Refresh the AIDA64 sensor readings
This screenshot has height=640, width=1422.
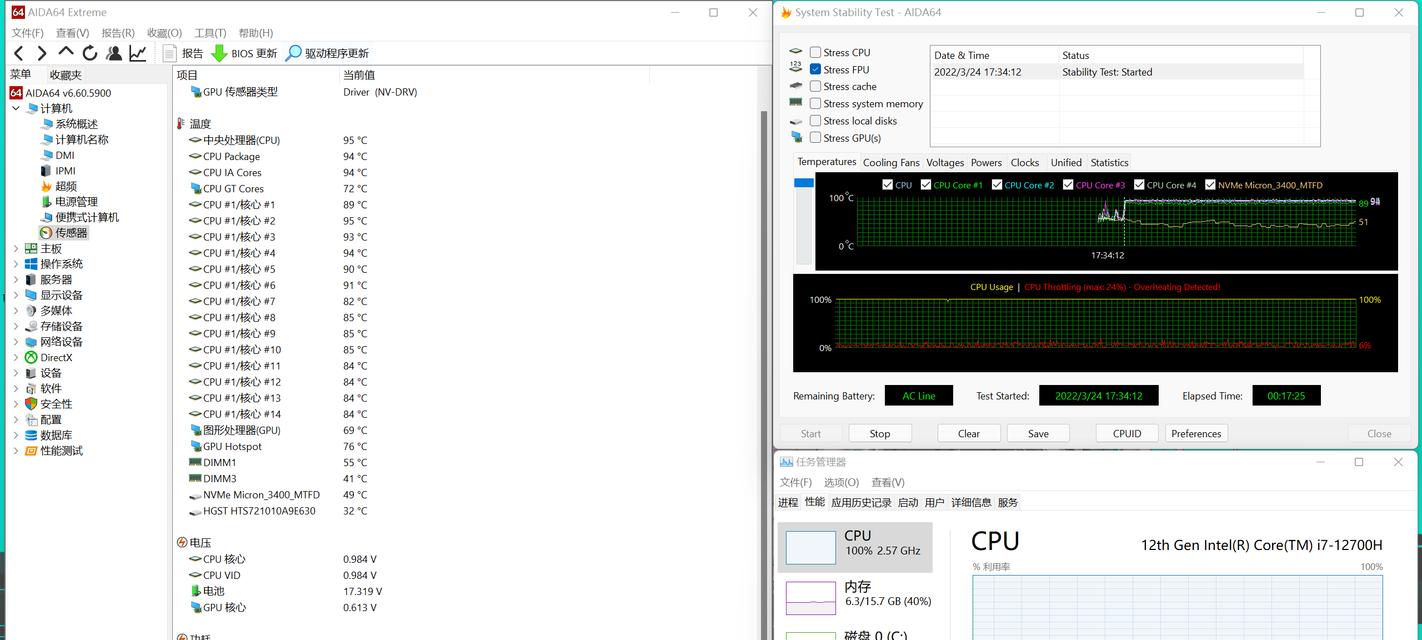[90, 53]
